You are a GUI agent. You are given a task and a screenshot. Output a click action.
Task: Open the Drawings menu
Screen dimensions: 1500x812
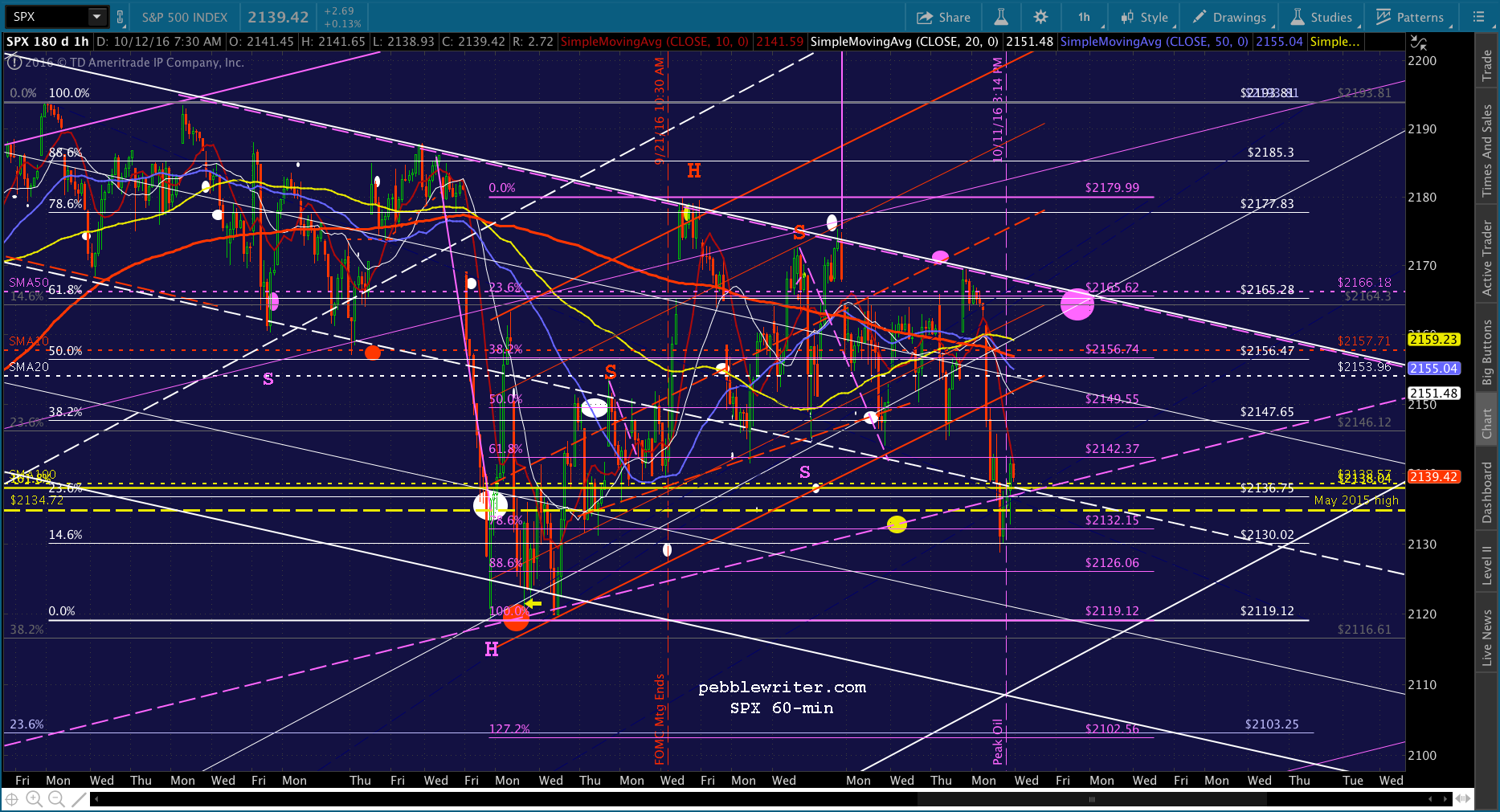1229,17
